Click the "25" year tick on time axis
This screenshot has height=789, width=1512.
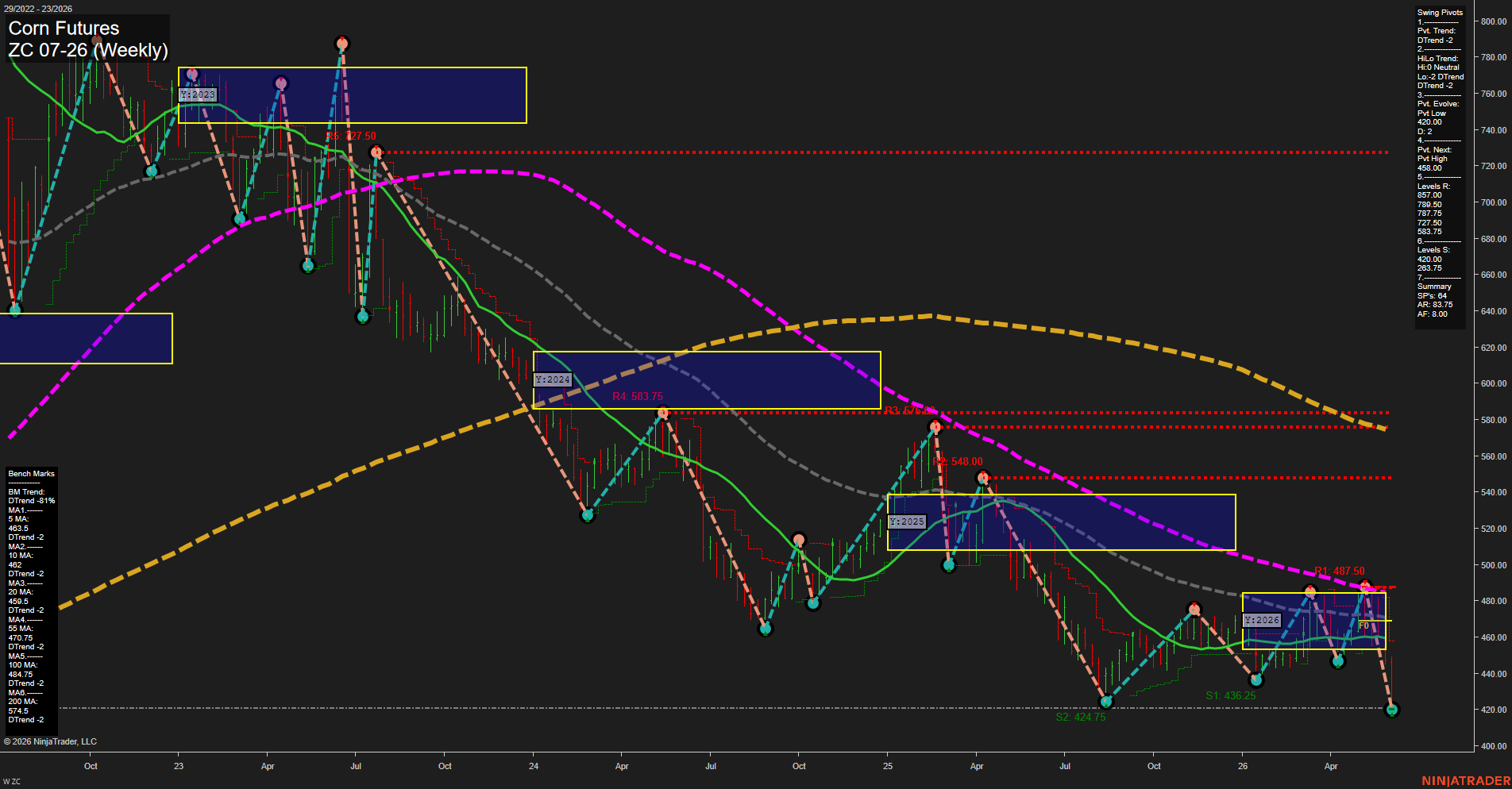[x=888, y=766]
